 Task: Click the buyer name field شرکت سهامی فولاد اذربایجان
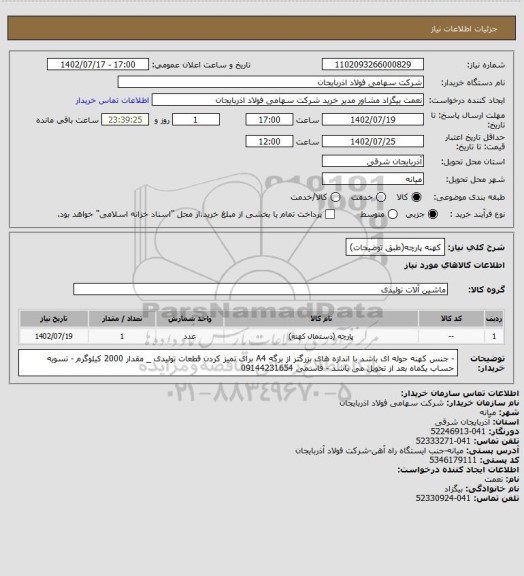(x=270, y=82)
